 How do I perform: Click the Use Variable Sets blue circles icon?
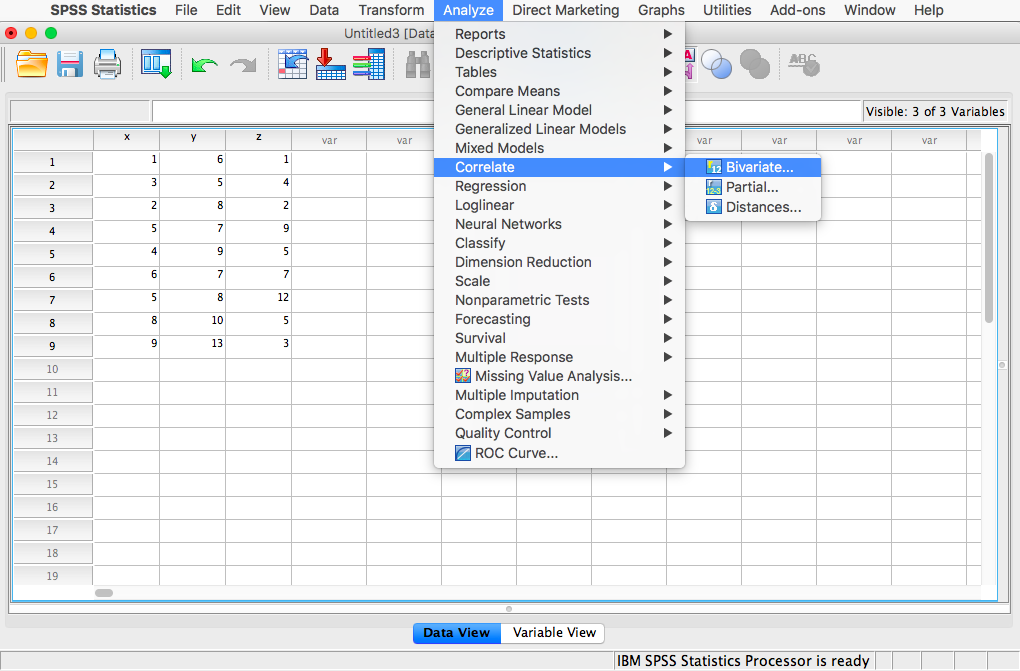tap(716, 64)
